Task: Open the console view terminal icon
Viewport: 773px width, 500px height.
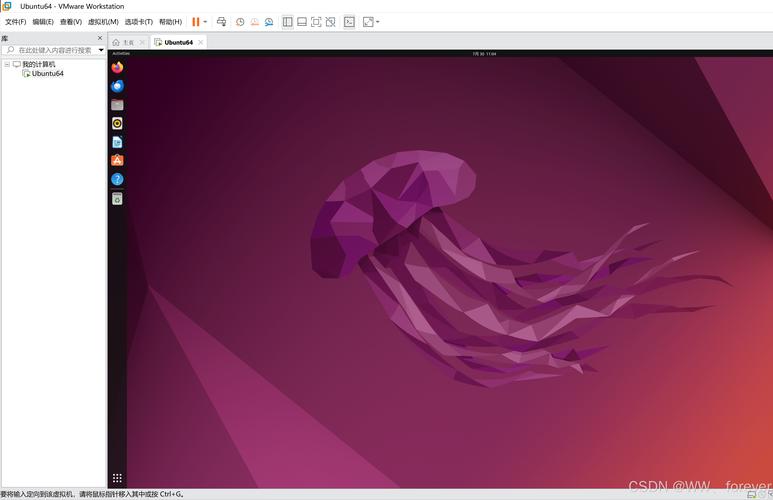Action: [x=349, y=21]
